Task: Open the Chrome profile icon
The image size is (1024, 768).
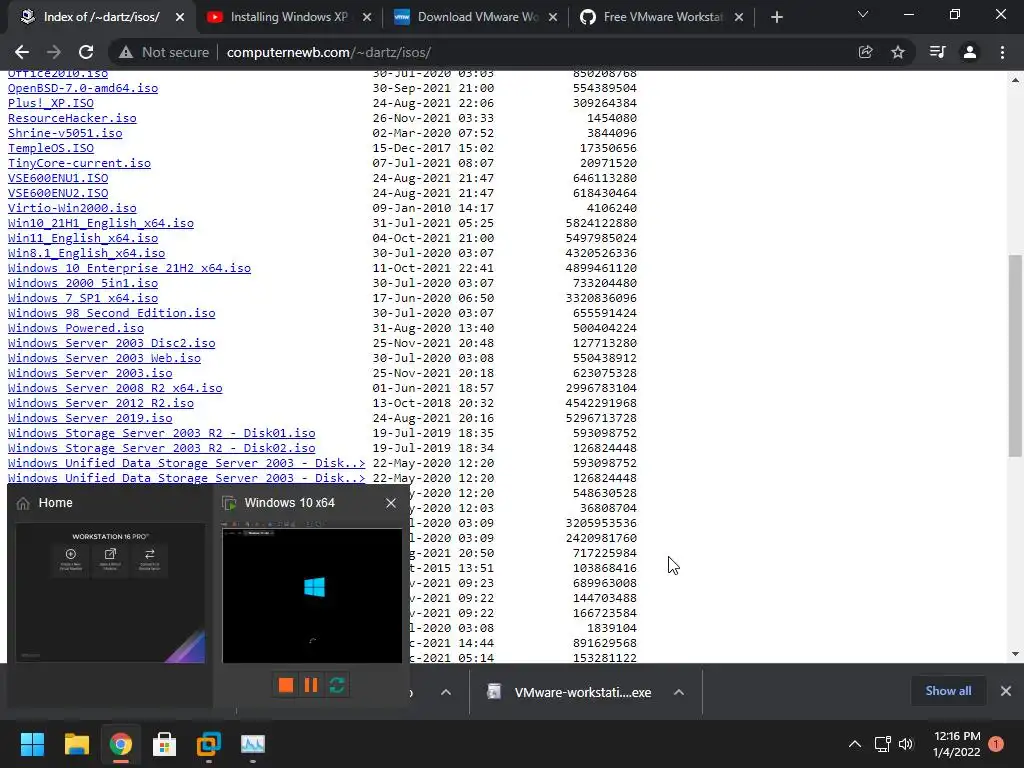Action: (970, 52)
